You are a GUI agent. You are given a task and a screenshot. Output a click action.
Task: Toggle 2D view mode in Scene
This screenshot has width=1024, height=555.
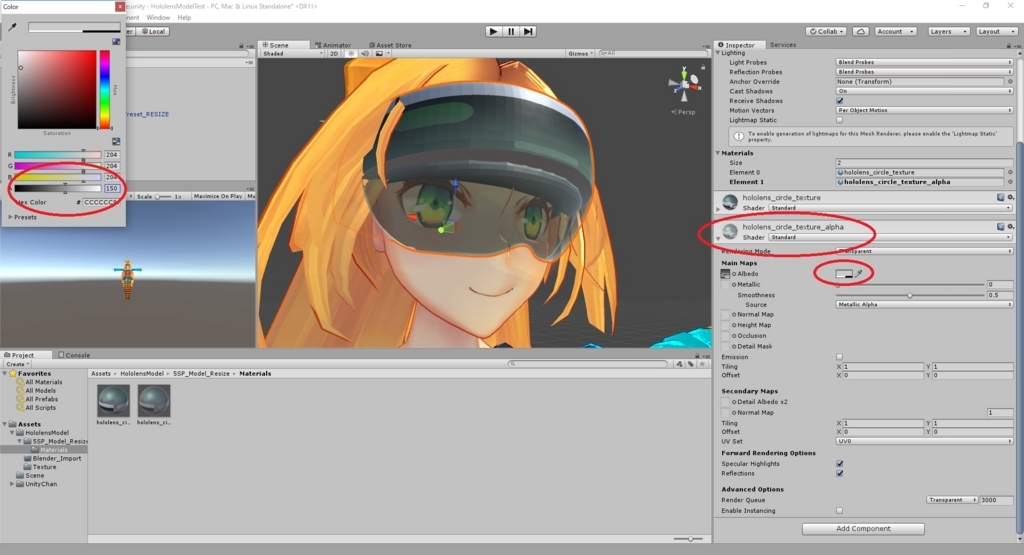pos(334,54)
